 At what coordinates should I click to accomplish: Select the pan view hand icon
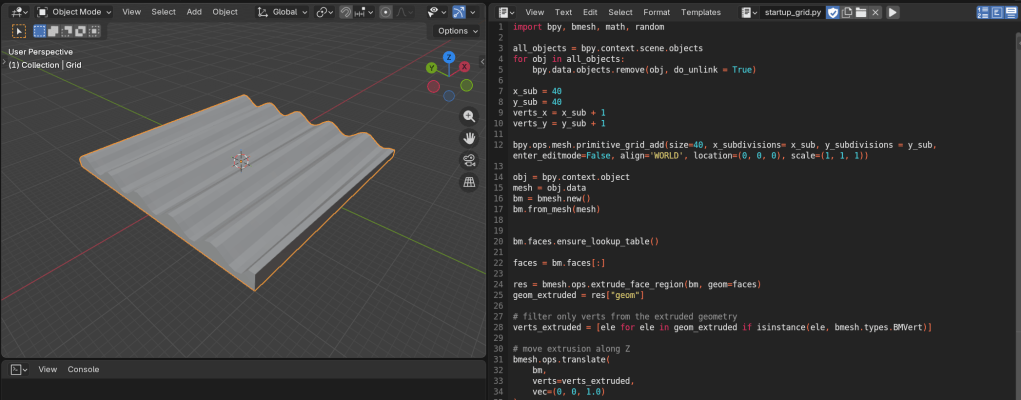click(468, 138)
